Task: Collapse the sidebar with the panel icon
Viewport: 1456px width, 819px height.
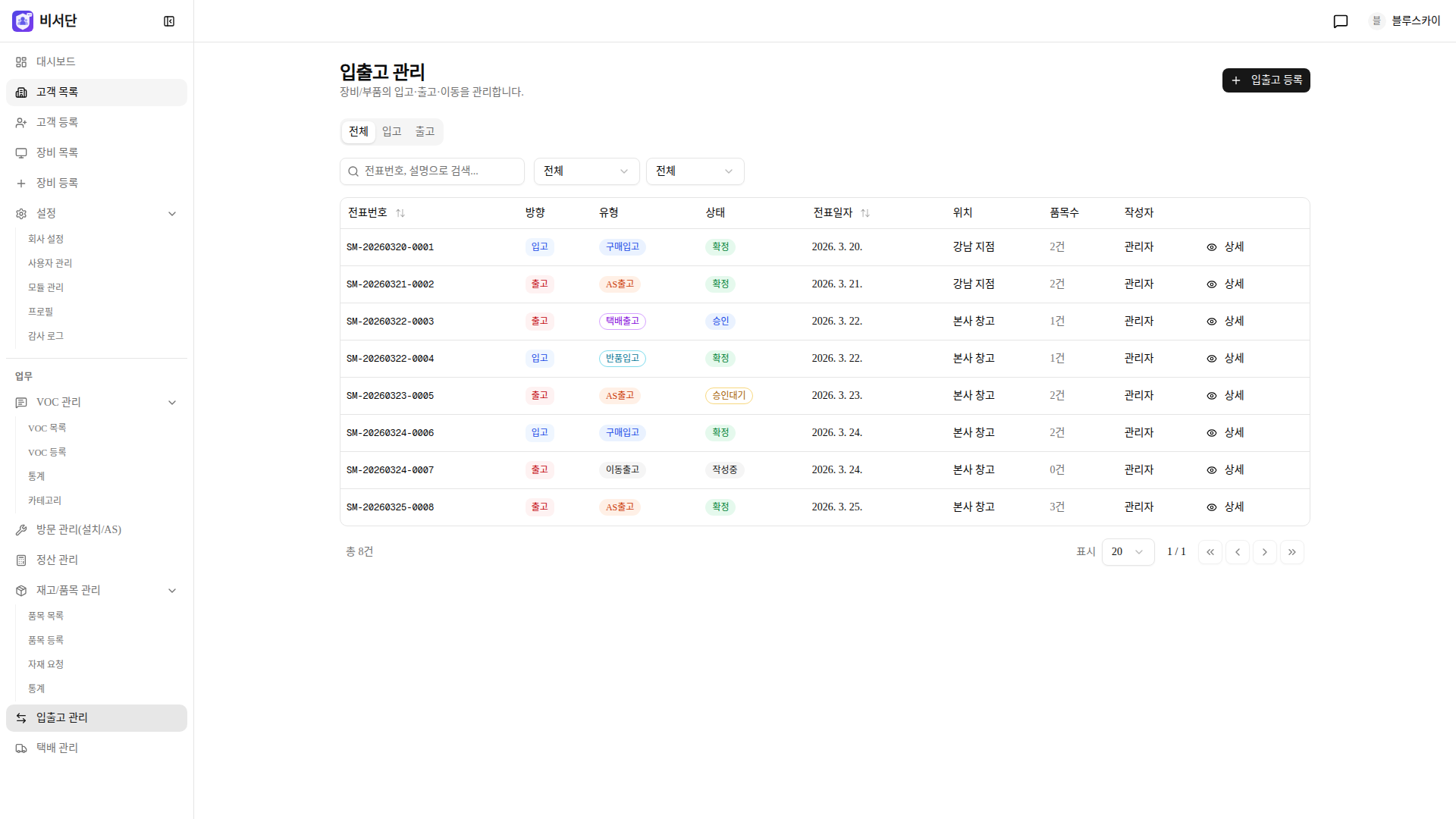Action: click(169, 21)
